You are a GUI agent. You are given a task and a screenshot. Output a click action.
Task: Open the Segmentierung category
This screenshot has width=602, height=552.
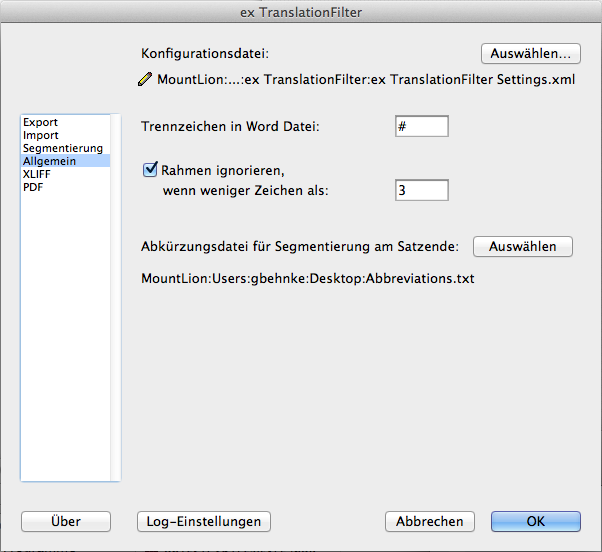[x=65, y=148]
